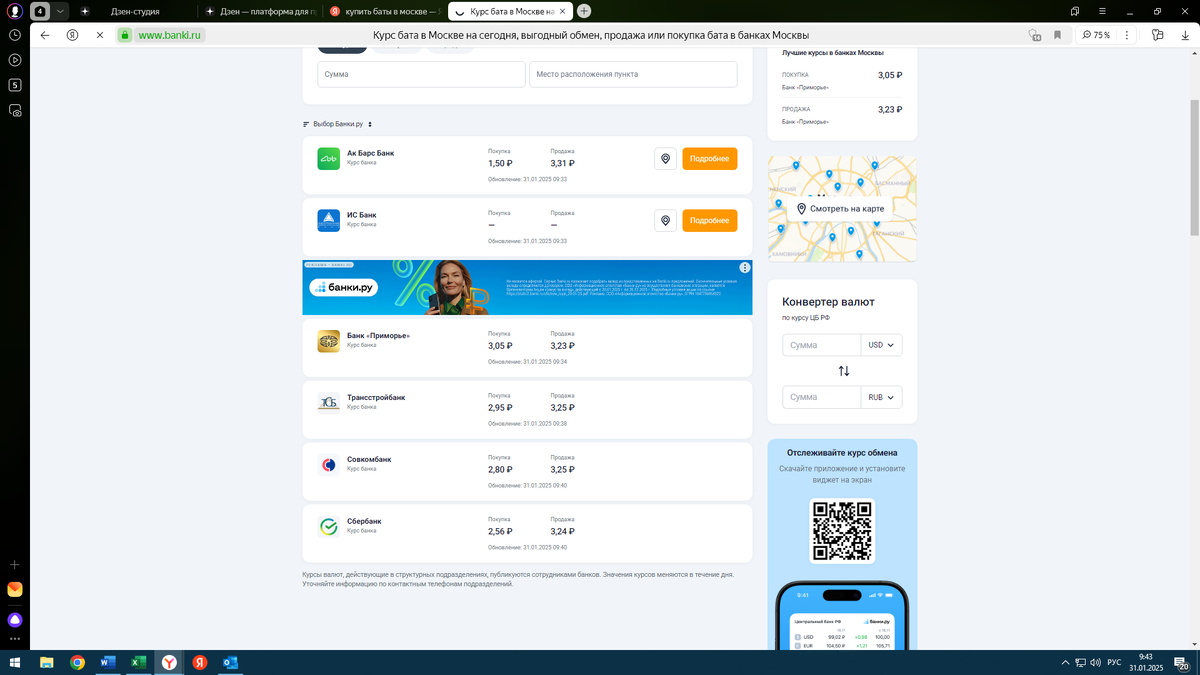This screenshot has height=675, width=1200.
Task: Open the page options three-dots menu
Action: (x=1127, y=34)
